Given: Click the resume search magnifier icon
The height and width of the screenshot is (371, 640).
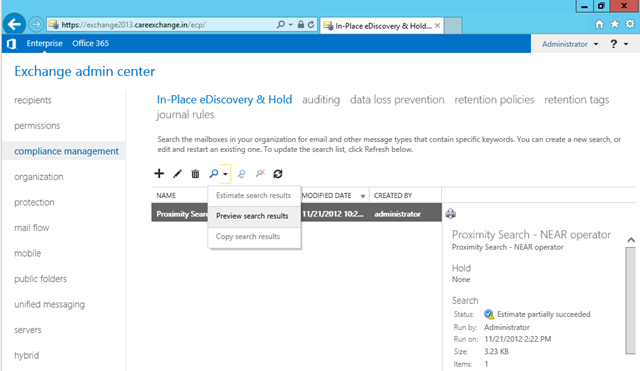Looking at the screenshot, I should (242, 174).
